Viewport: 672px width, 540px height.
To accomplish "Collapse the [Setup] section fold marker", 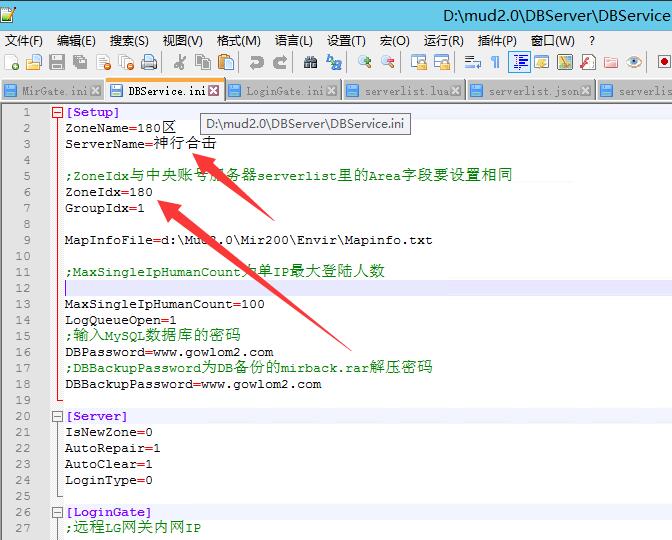I will tap(56, 112).
